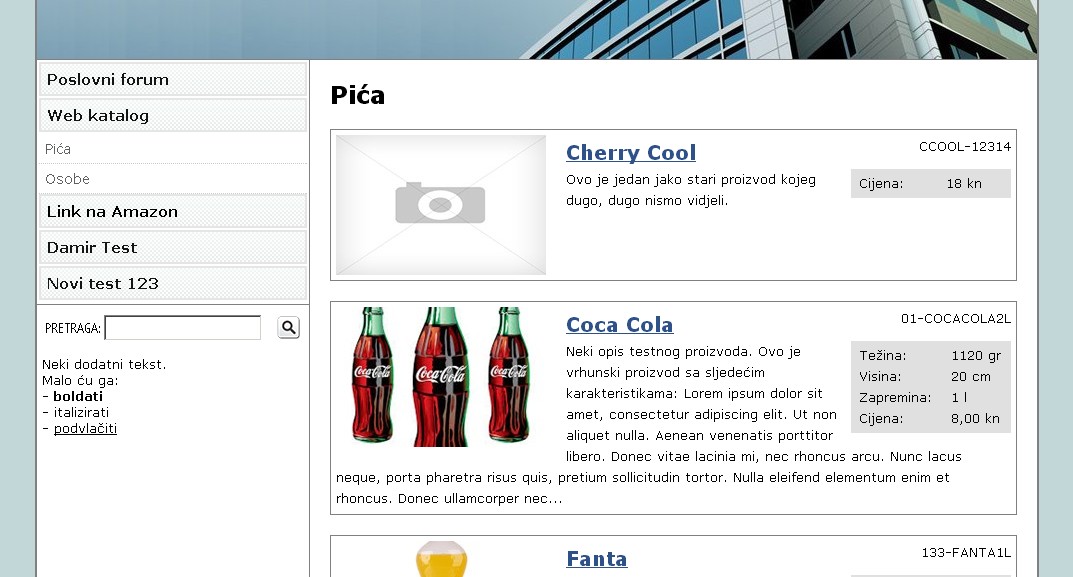Open the Damir Test section
The width and height of the screenshot is (1073, 577).
click(x=90, y=247)
